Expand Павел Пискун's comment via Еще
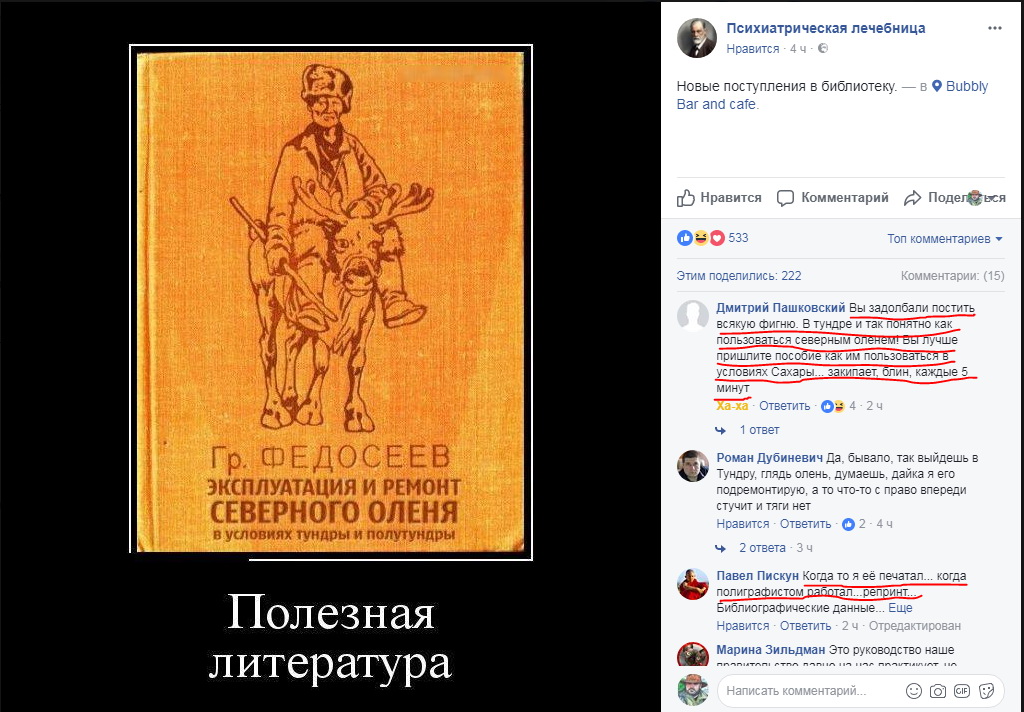This screenshot has width=1024, height=712. pyautogui.click(x=900, y=607)
